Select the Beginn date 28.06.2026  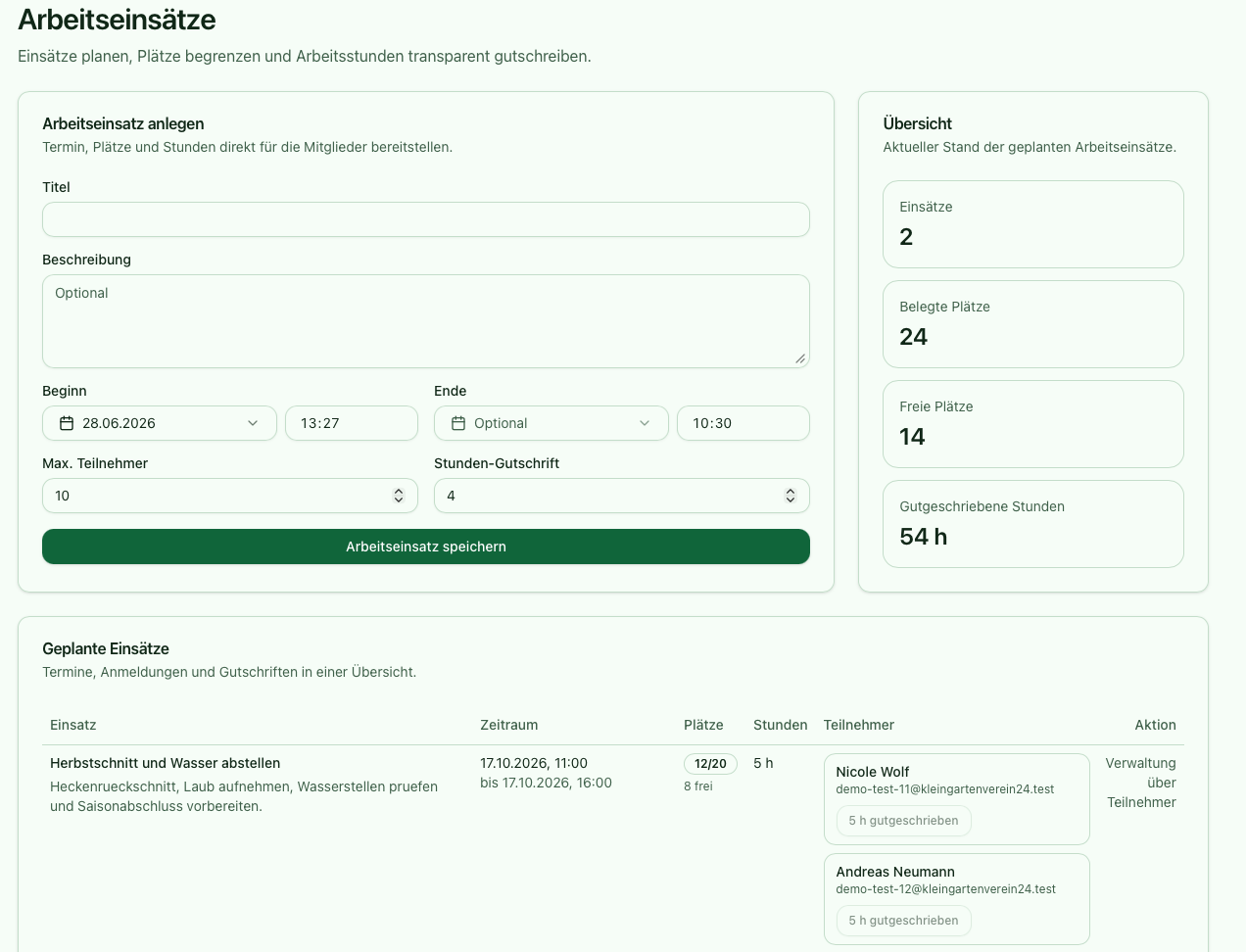coord(160,423)
